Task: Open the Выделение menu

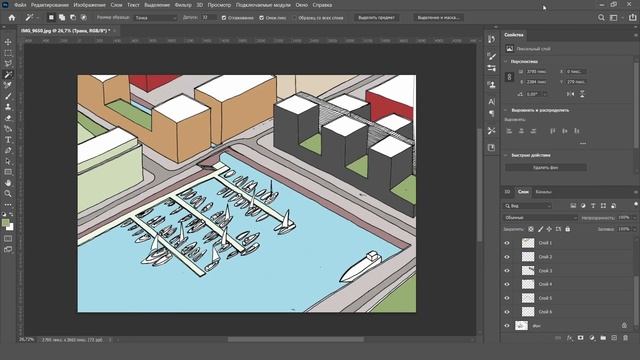Action: [x=157, y=5]
